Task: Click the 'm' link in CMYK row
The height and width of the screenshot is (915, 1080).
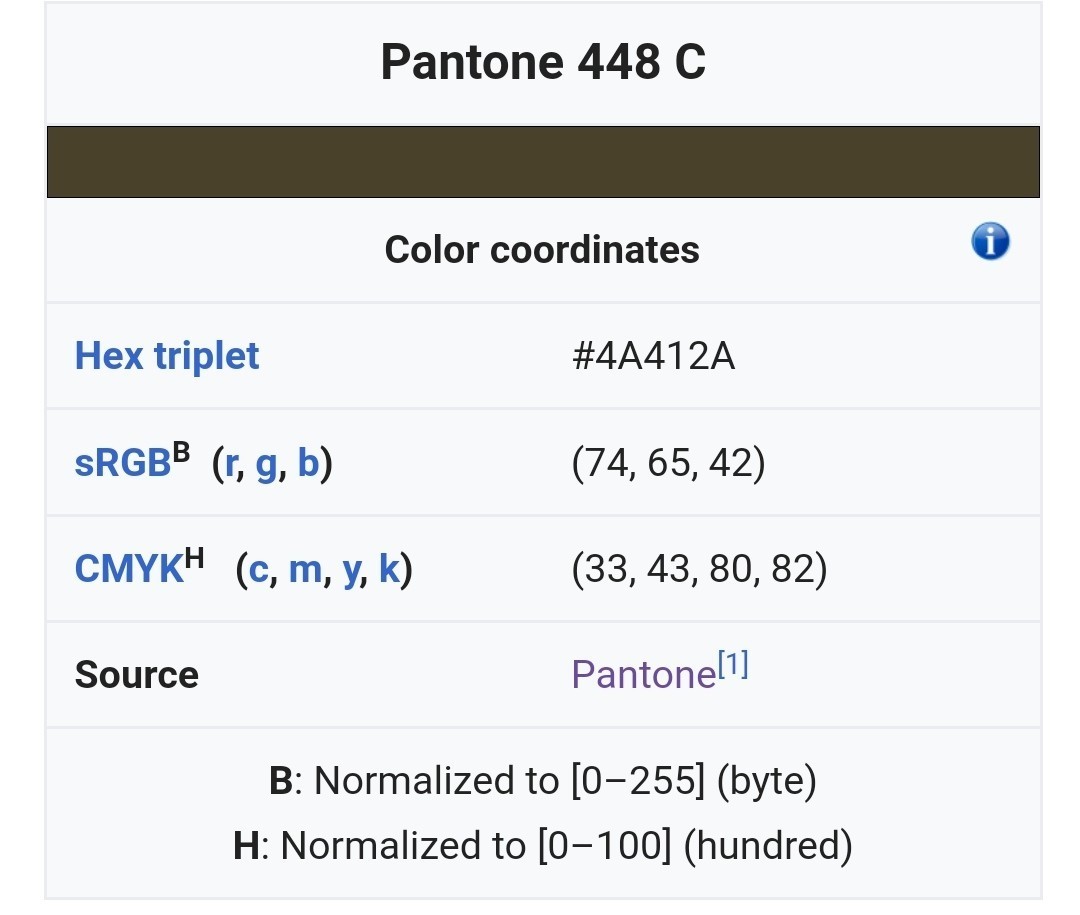Action: pos(305,570)
